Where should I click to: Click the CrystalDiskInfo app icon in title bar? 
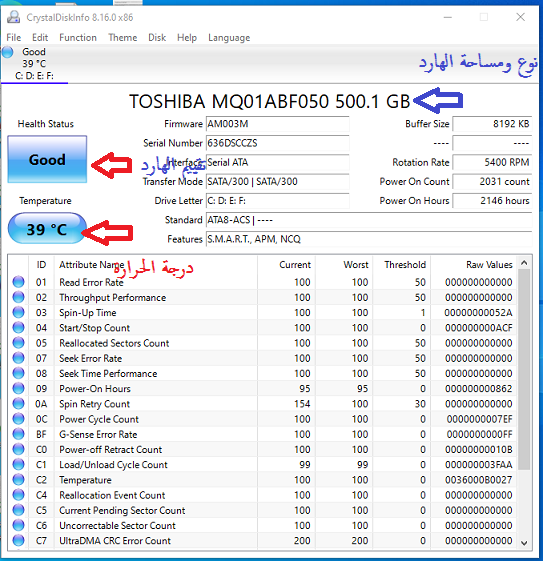point(14,17)
